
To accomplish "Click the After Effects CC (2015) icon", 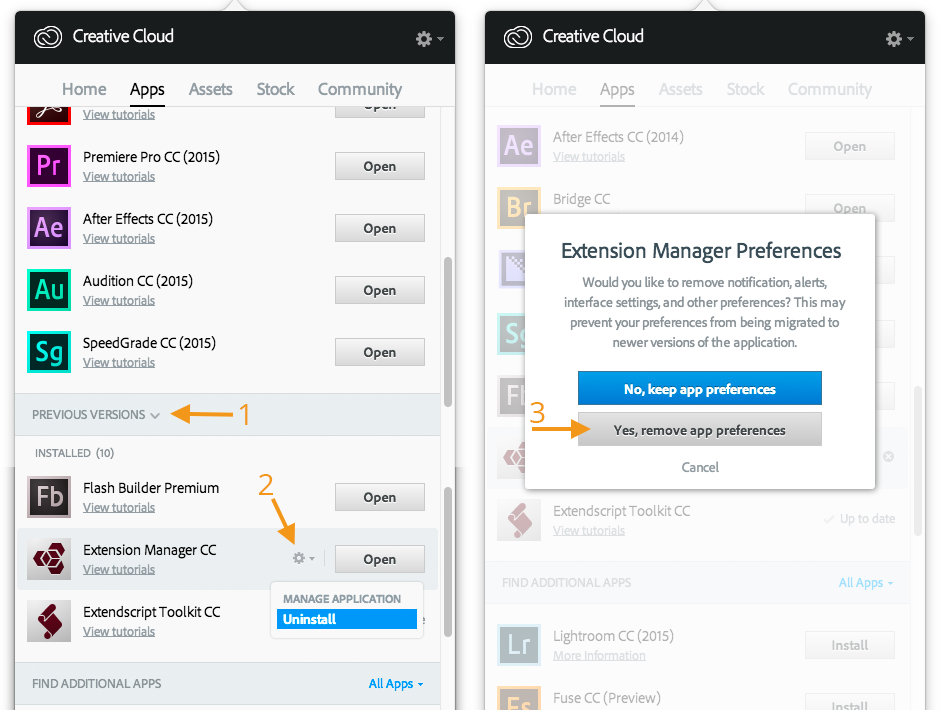I will click(x=49, y=228).
